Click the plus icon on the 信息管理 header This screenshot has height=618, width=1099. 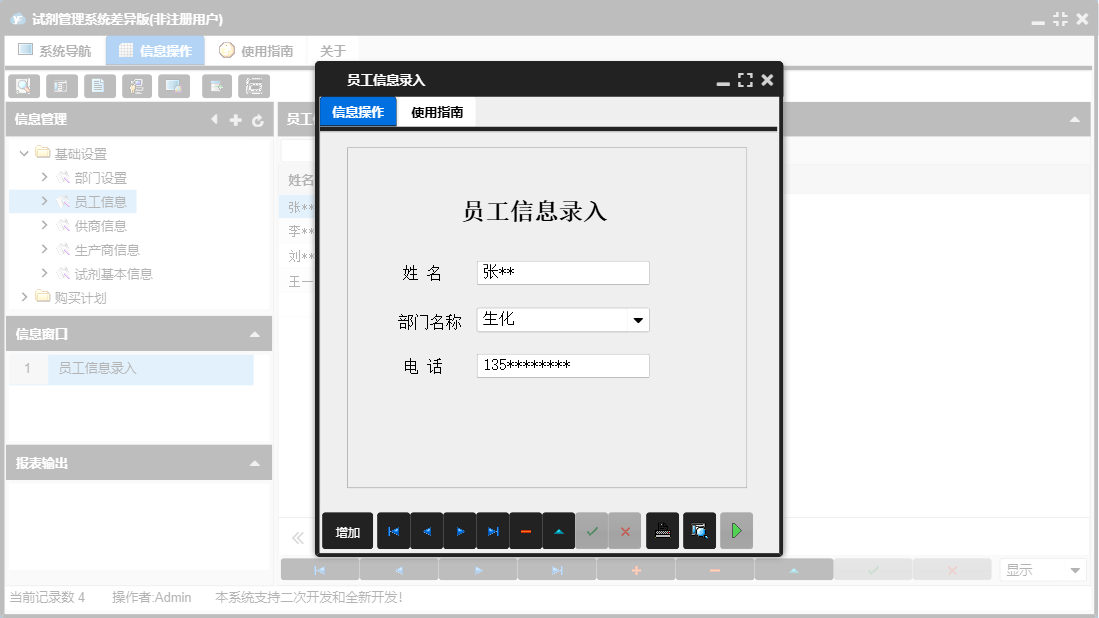236,118
